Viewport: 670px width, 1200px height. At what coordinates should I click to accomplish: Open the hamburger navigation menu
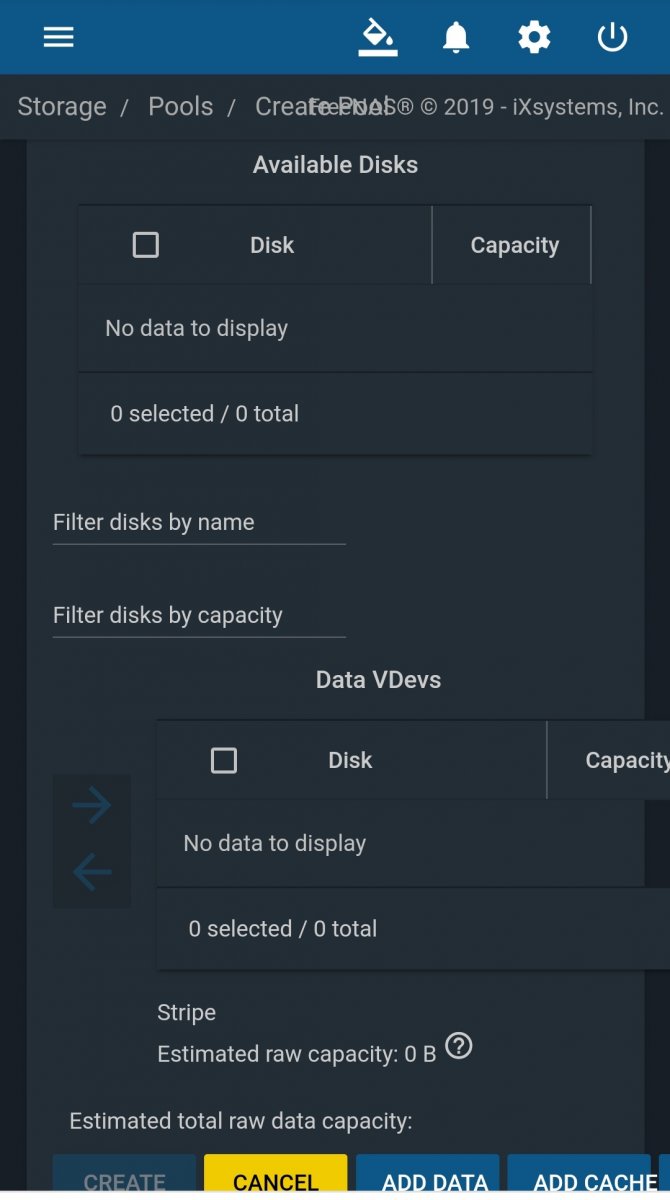pos(59,37)
